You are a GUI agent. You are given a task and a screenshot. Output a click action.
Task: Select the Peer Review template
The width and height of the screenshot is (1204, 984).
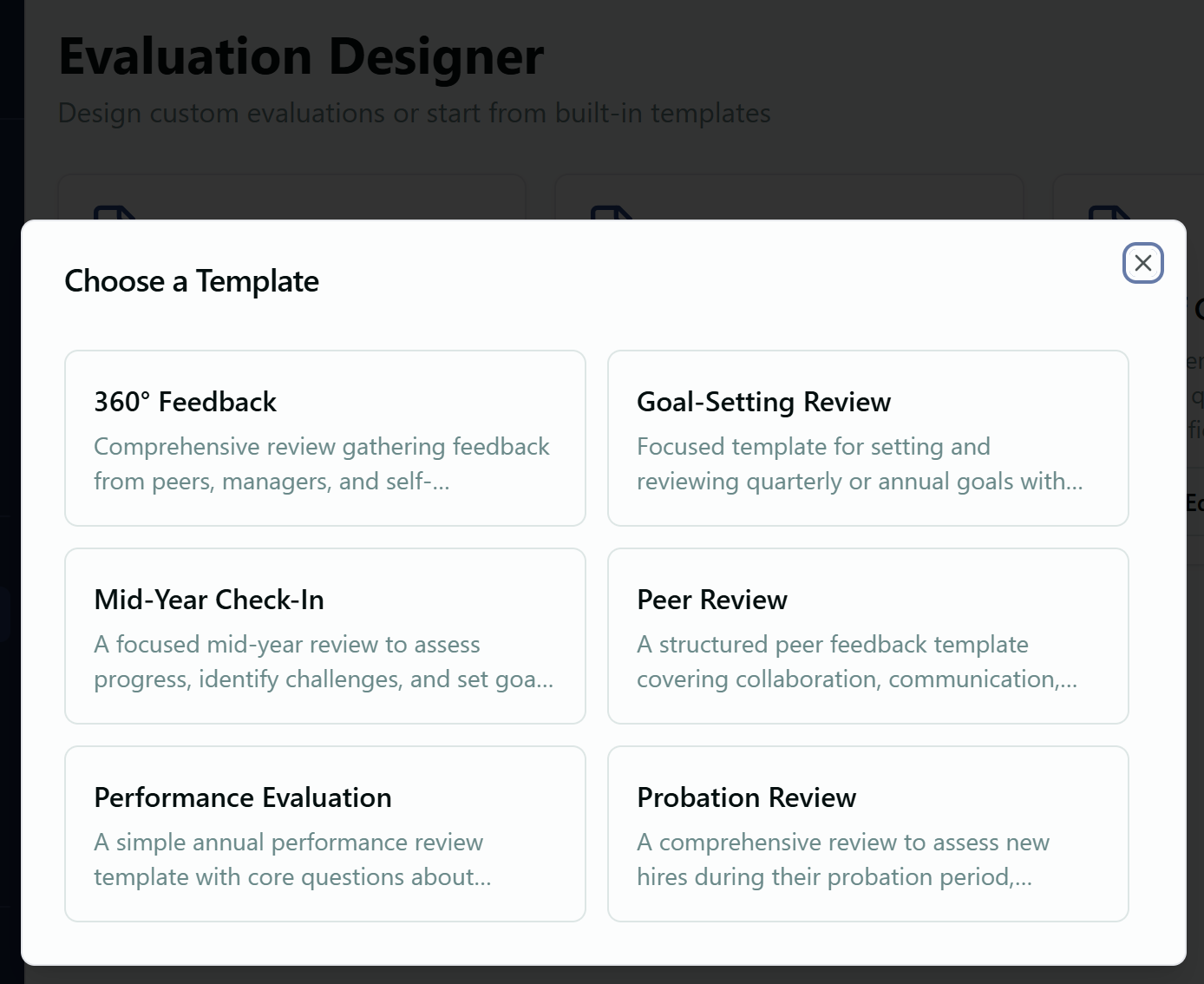click(x=711, y=600)
